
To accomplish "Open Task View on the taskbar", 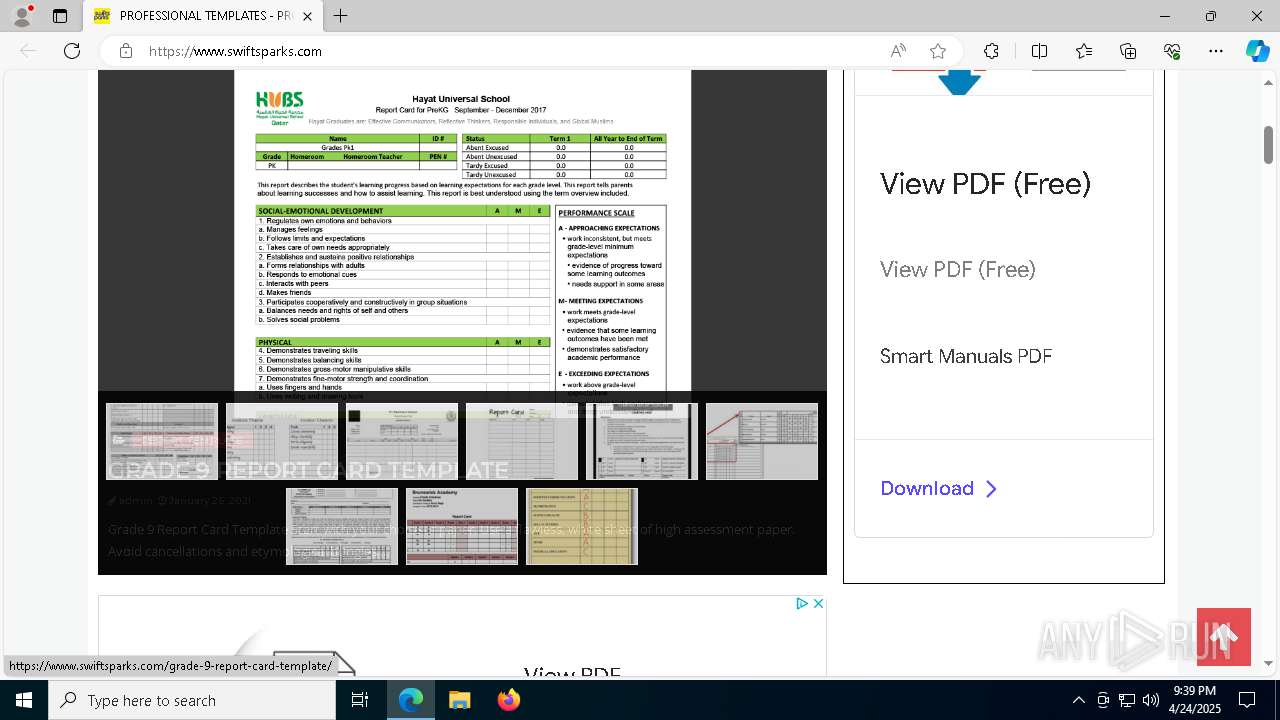I will coord(360,700).
